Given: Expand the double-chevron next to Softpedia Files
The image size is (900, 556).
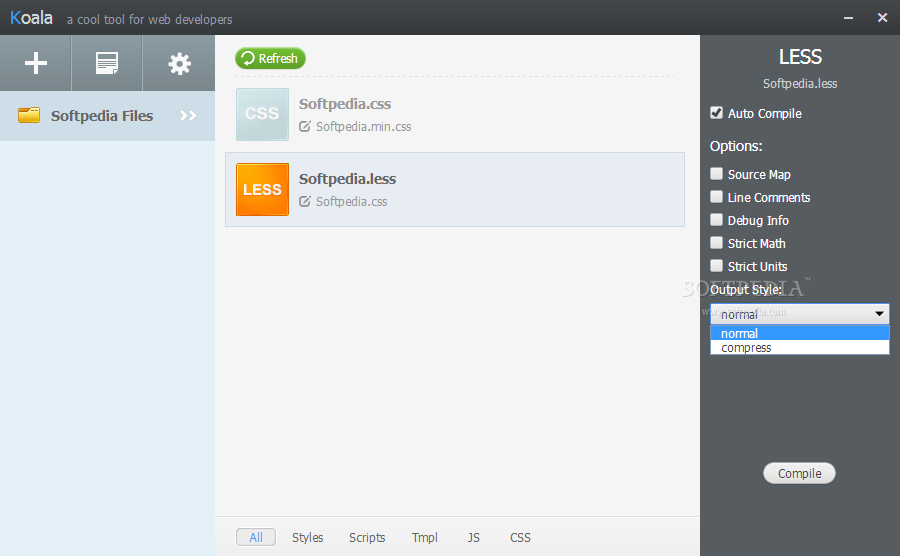Looking at the screenshot, I should coord(188,115).
